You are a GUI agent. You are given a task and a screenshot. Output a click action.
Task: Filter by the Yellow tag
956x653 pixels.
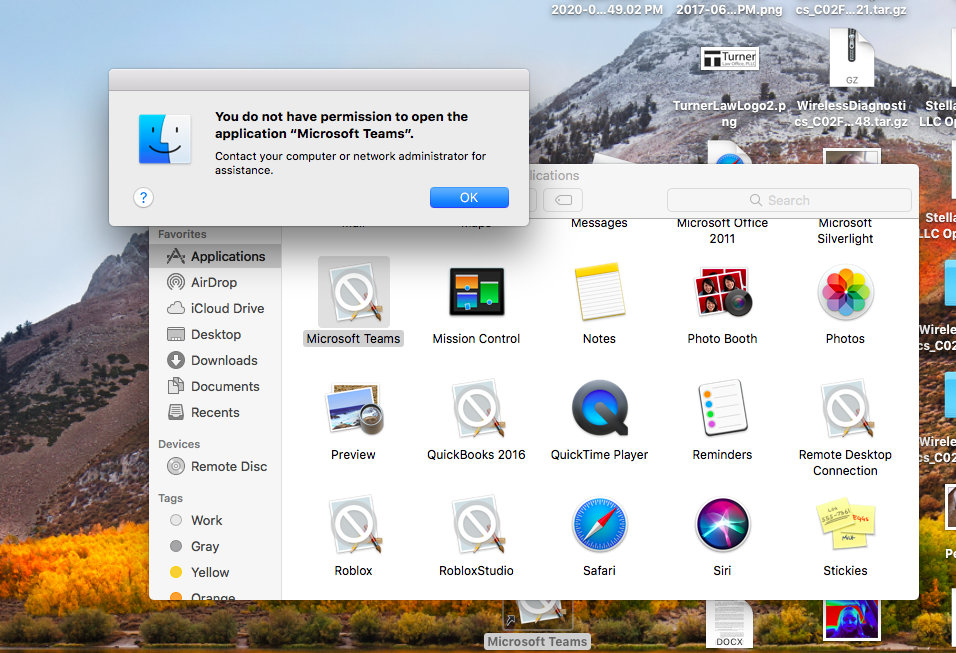click(215, 573)
